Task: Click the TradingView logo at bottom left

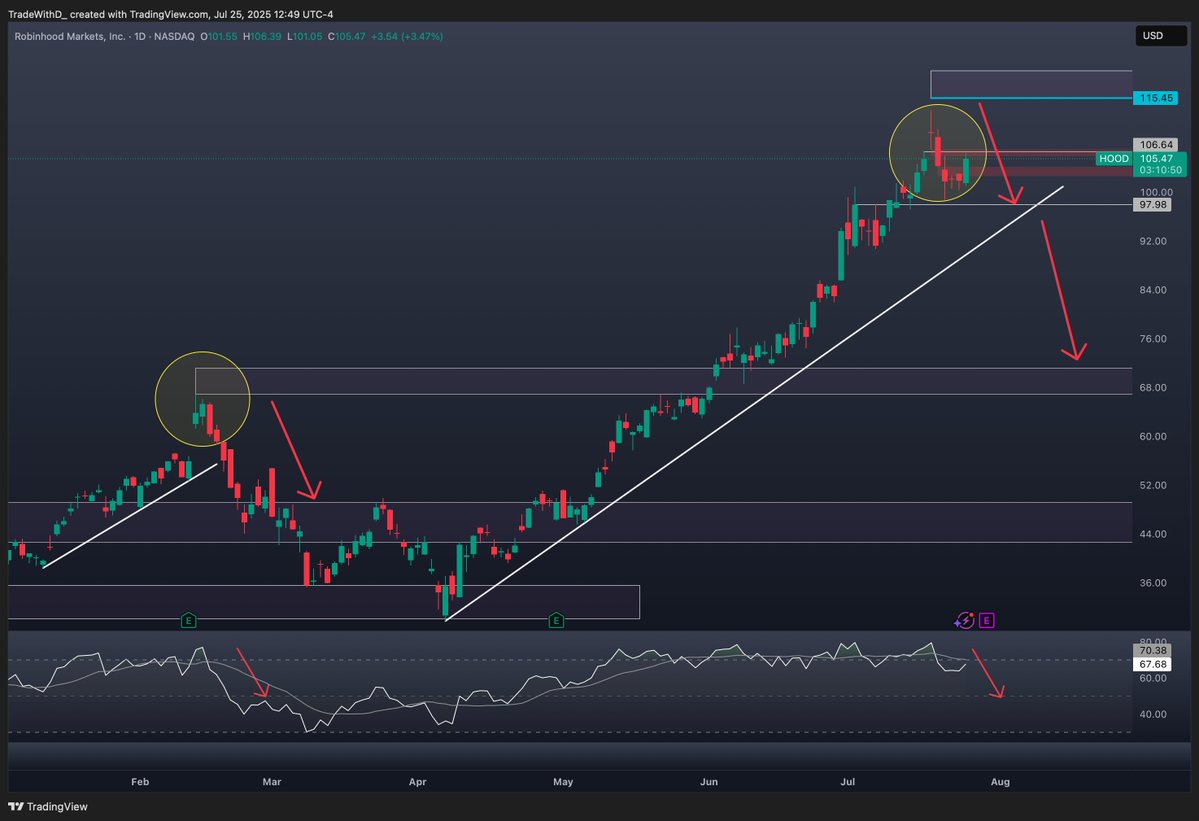Action: point(47,806)
